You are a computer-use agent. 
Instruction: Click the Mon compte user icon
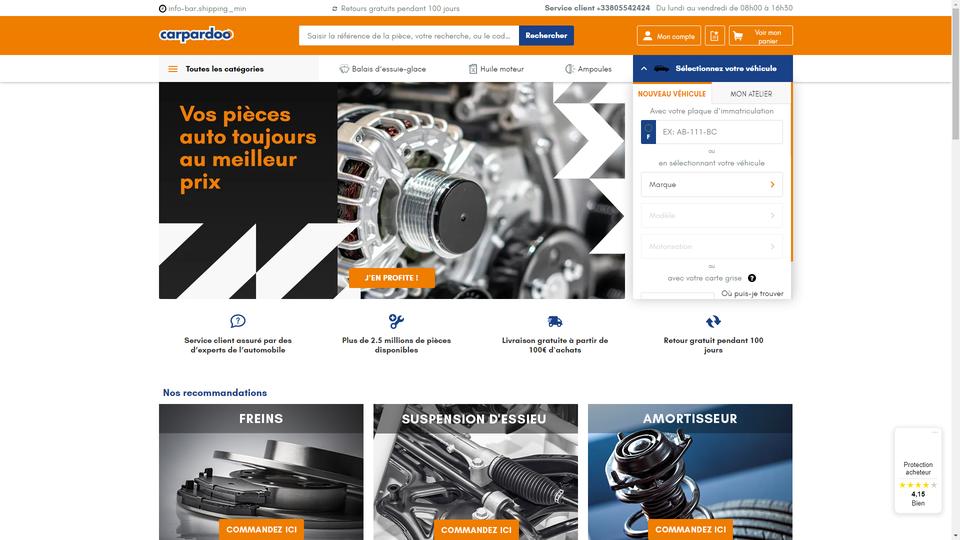coord(647,36)
